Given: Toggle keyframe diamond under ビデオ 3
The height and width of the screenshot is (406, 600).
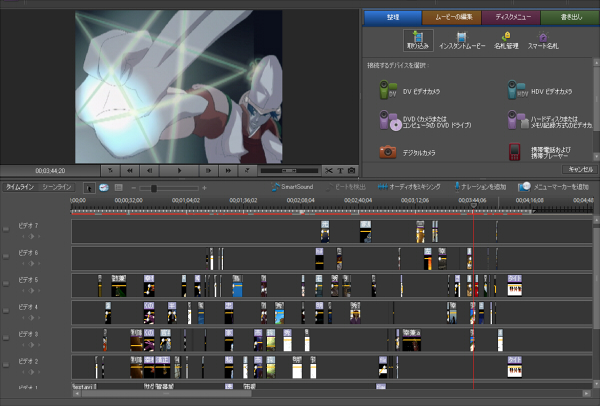Looking at the screenshot, I should (x=31, y=345).
